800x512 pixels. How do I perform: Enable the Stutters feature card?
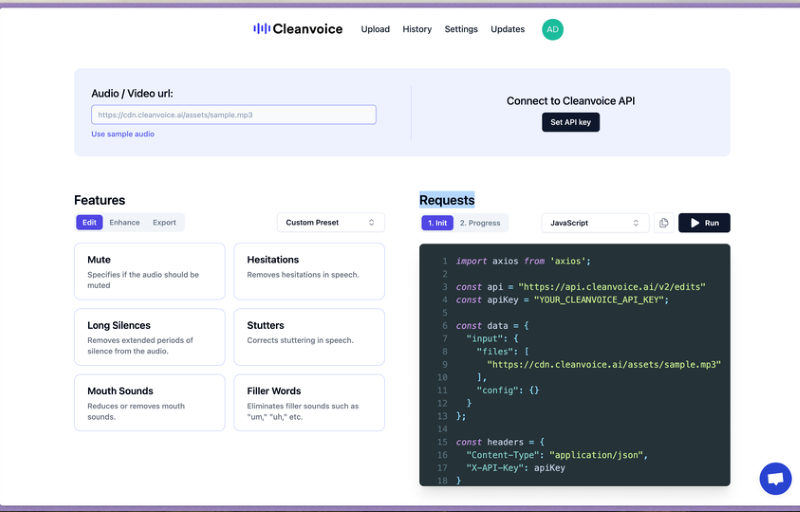(x=309, y=337)
